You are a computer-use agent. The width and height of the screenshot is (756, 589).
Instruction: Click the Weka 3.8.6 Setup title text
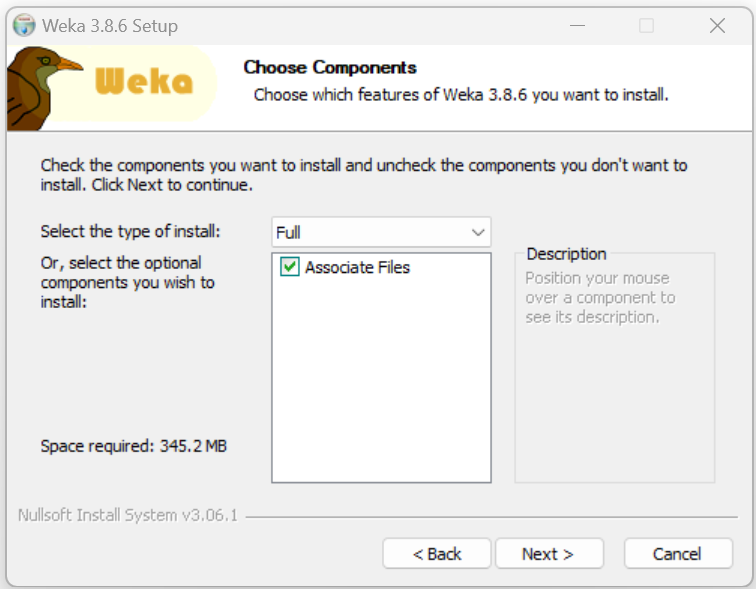click(110, 26)
